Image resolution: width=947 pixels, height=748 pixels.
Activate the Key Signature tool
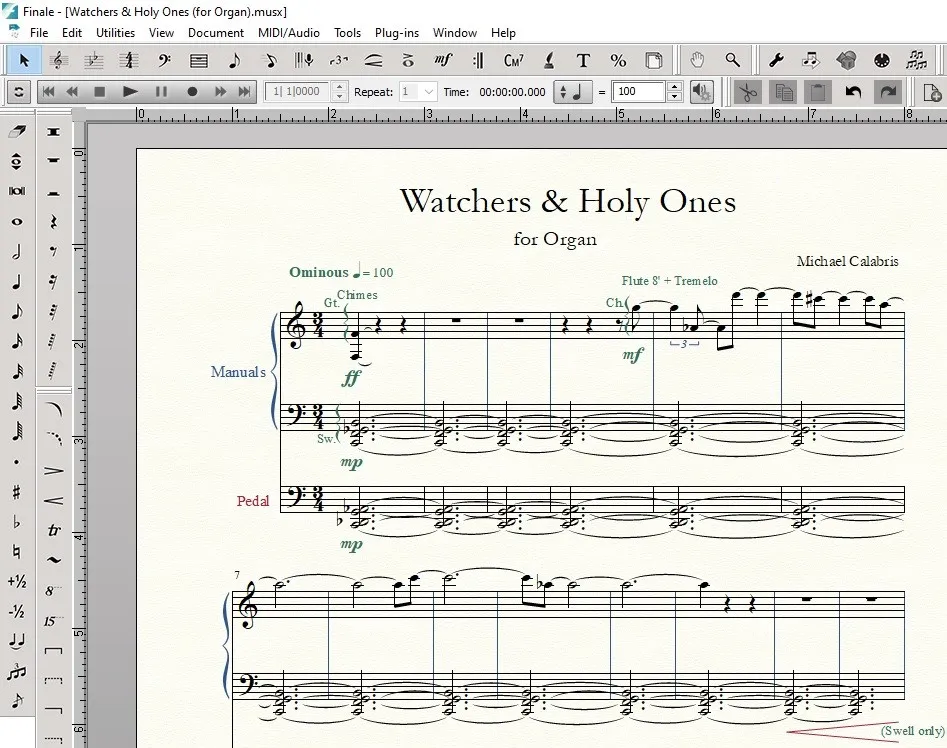pos(94,60)
